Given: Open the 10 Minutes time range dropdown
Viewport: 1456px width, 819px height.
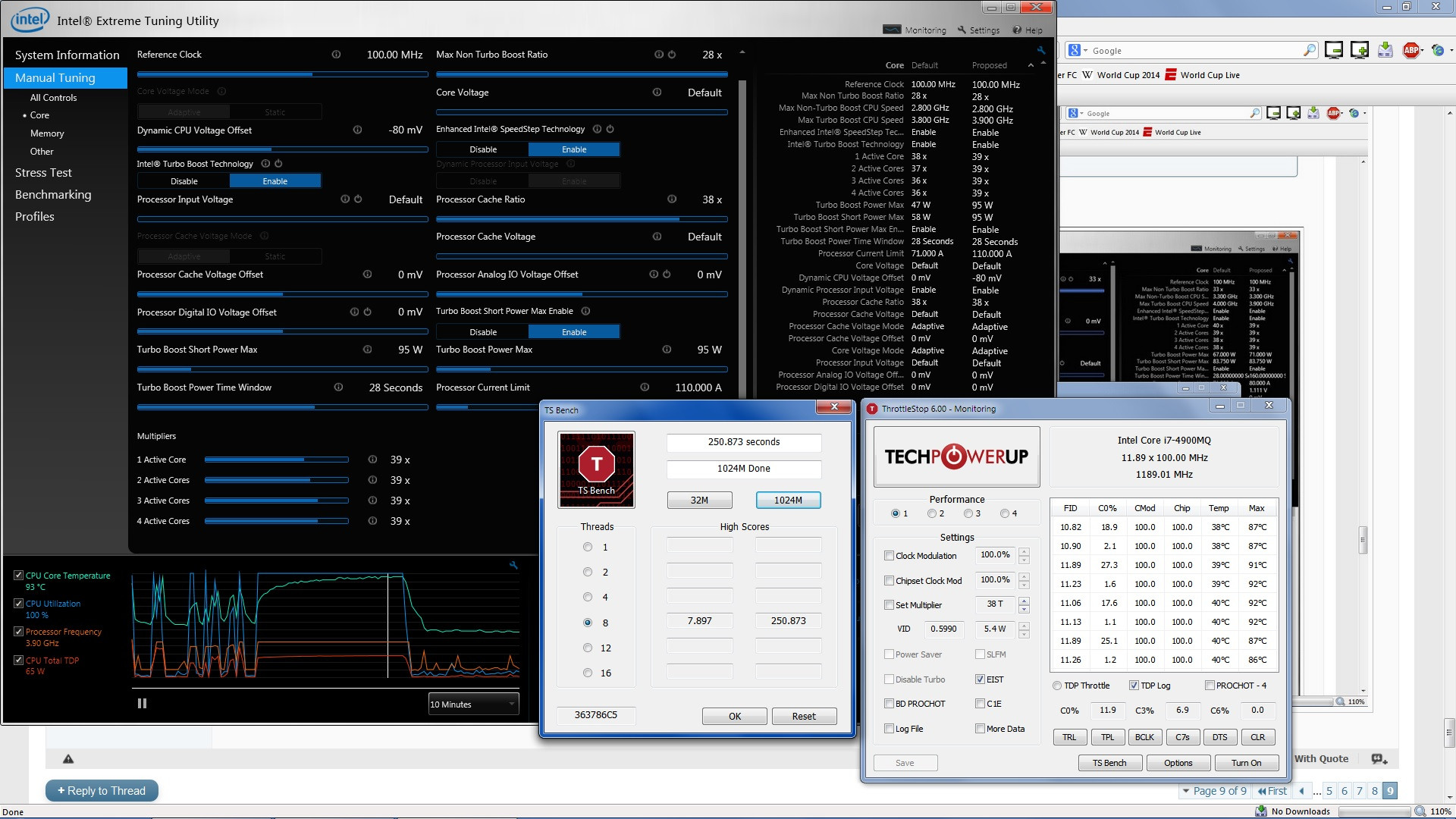Looking at the screenshot, I should tap(474, 704).
